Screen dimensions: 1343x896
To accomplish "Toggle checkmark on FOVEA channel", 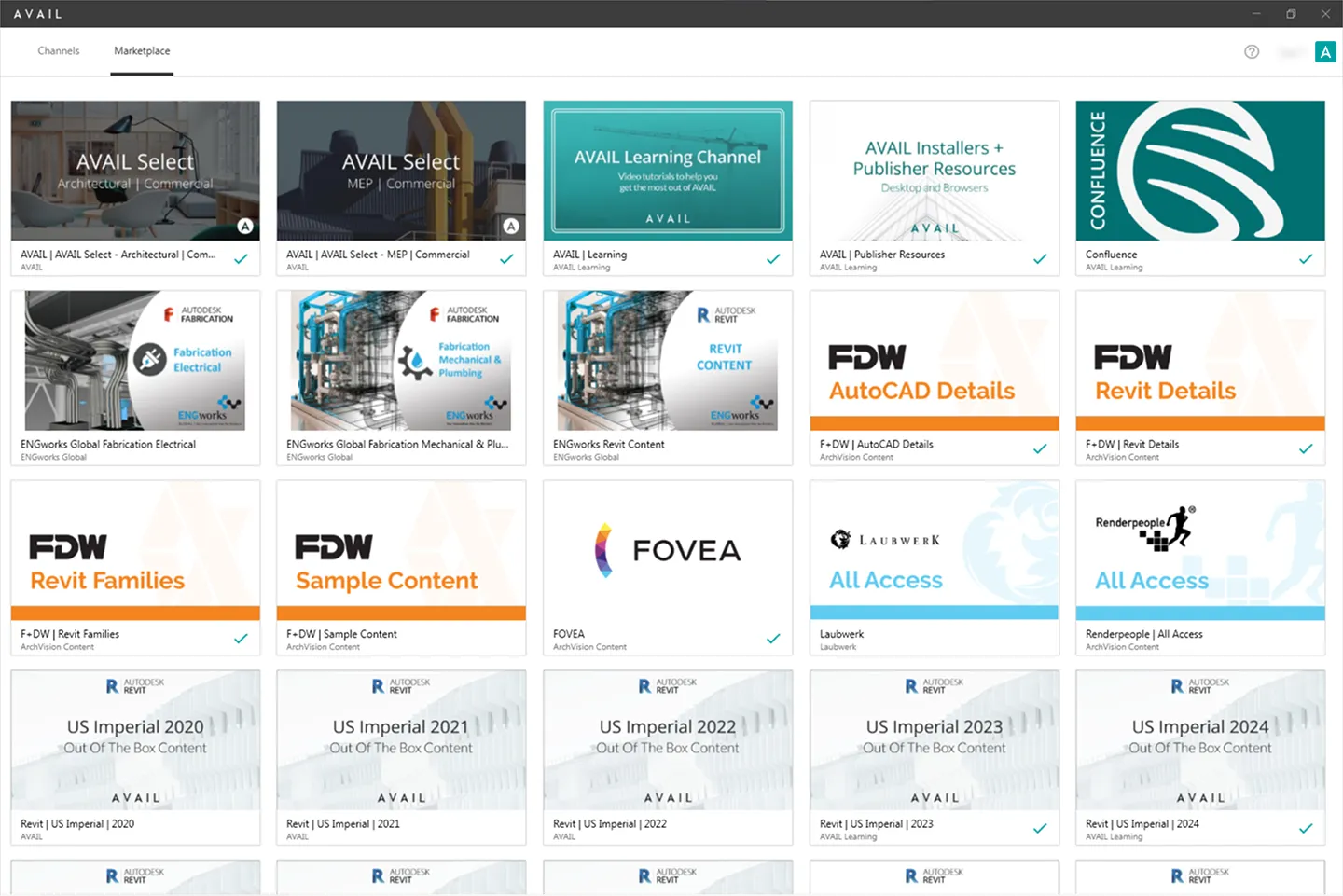I will tap(773, 639).
